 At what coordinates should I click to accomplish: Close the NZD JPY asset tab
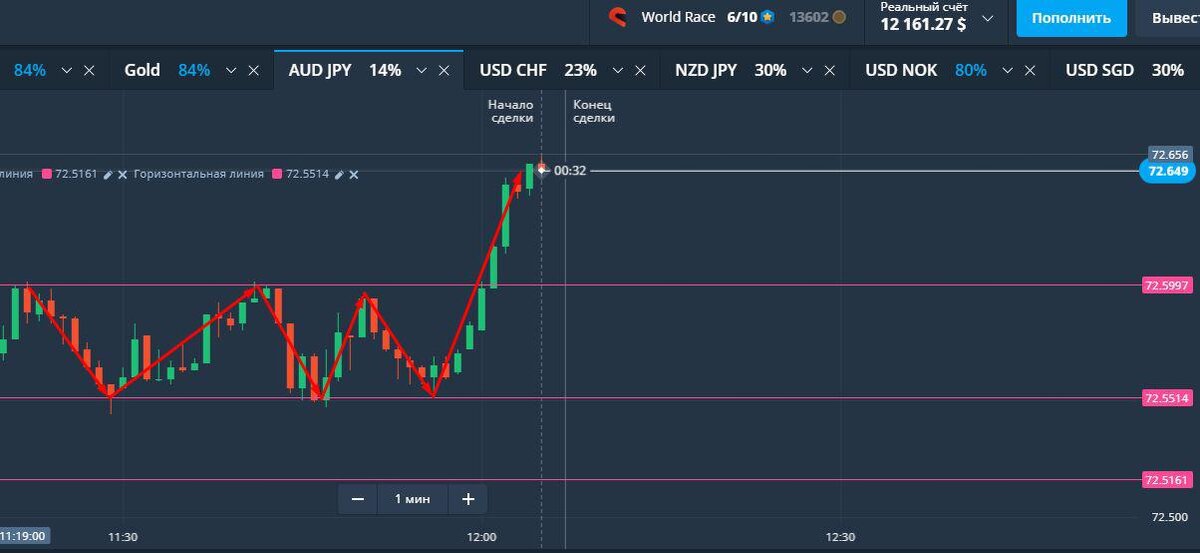pos(831,71)
